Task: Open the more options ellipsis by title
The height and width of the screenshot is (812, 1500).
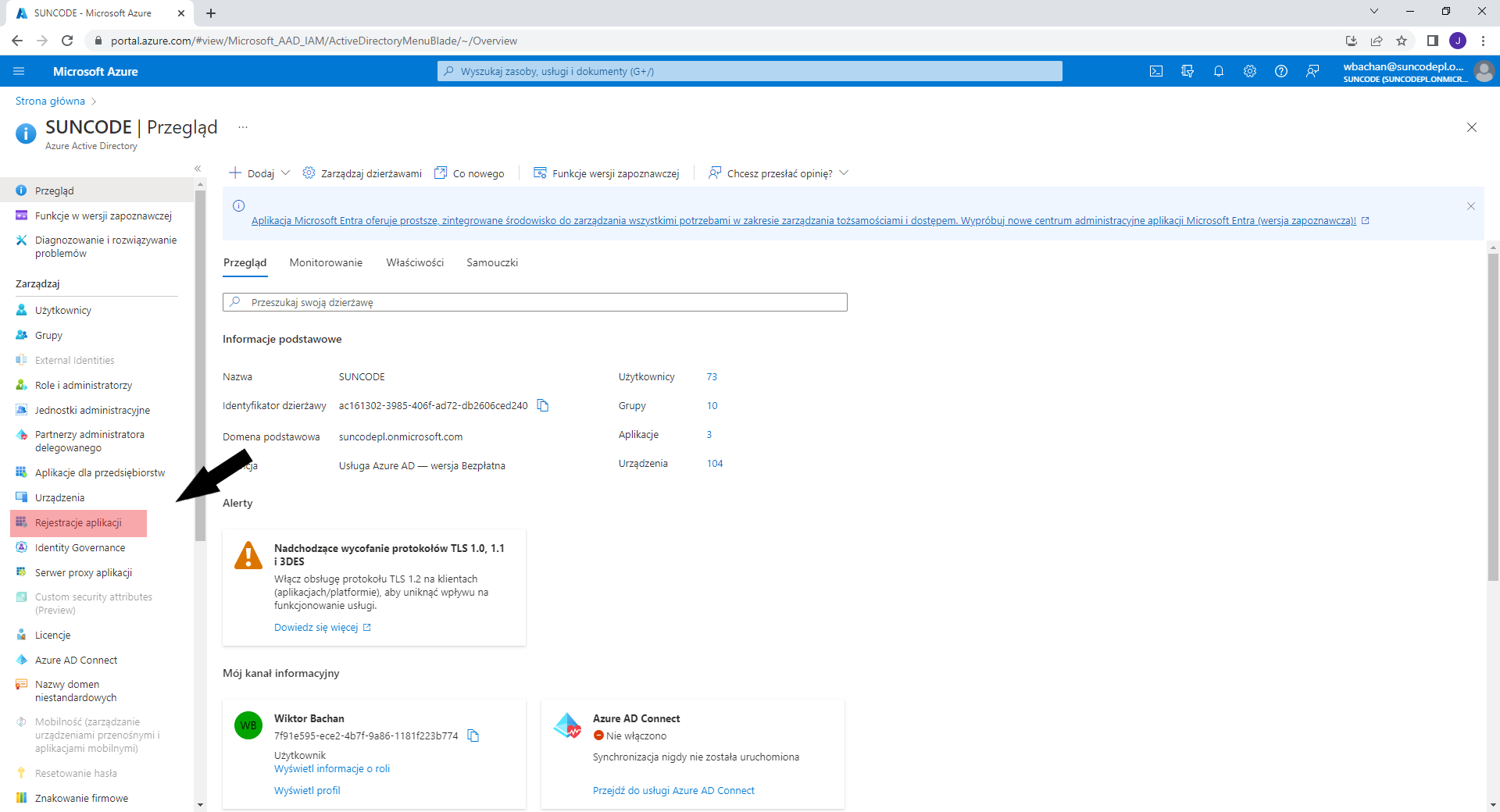Action: (x=243, y=127)
